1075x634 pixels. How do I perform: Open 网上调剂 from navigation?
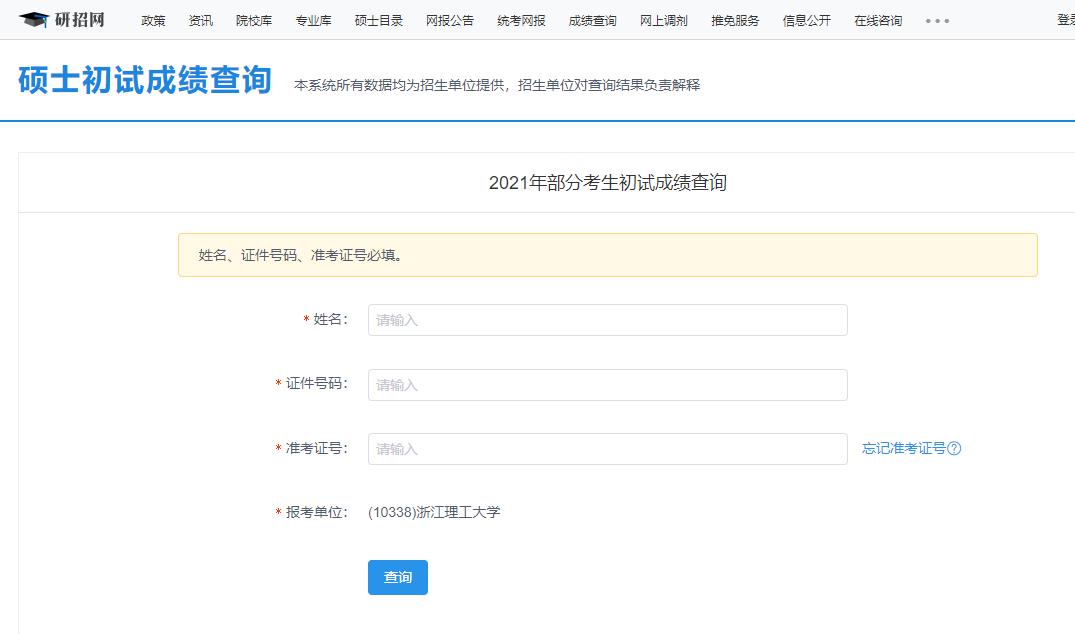click(664, 21)
